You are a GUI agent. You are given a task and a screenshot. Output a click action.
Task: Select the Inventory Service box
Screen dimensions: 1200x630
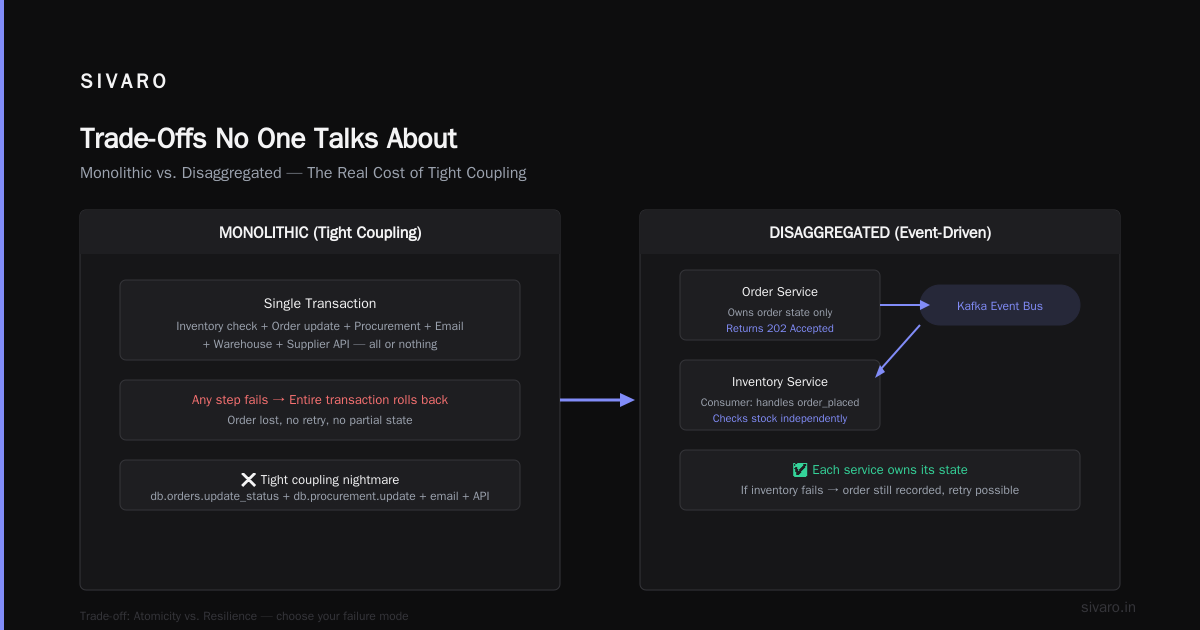[x=780, y=395]
